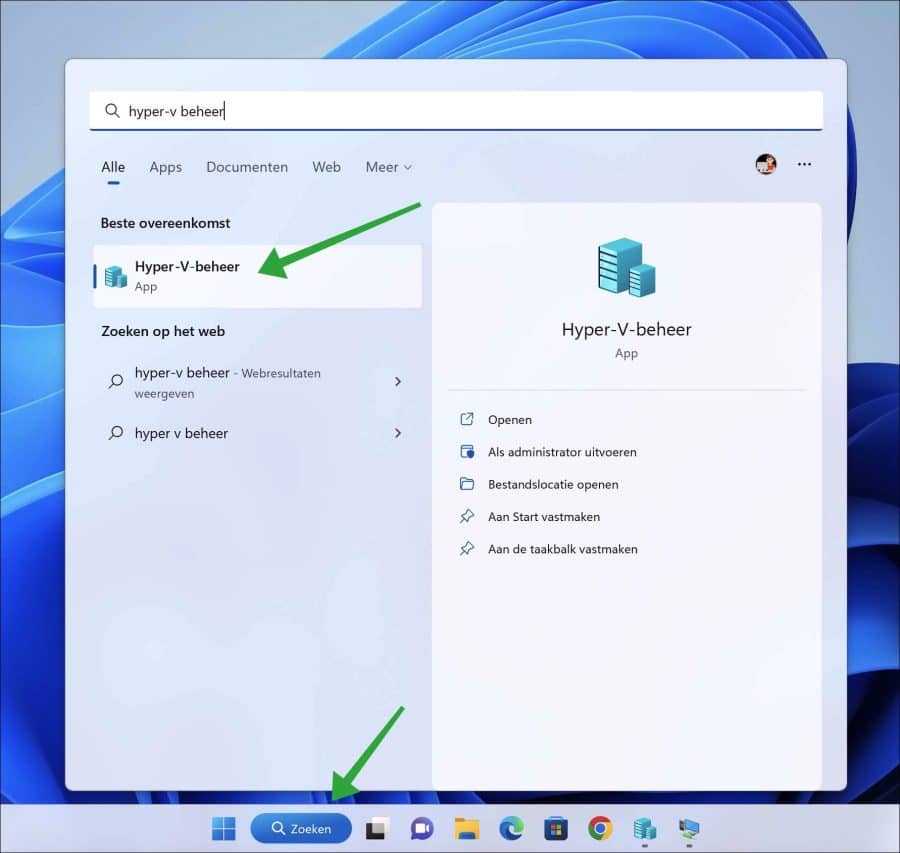The width and height of the screenshot is (900, 853).
Task: Open the user account avatar
Action: (x=766, y=164)
